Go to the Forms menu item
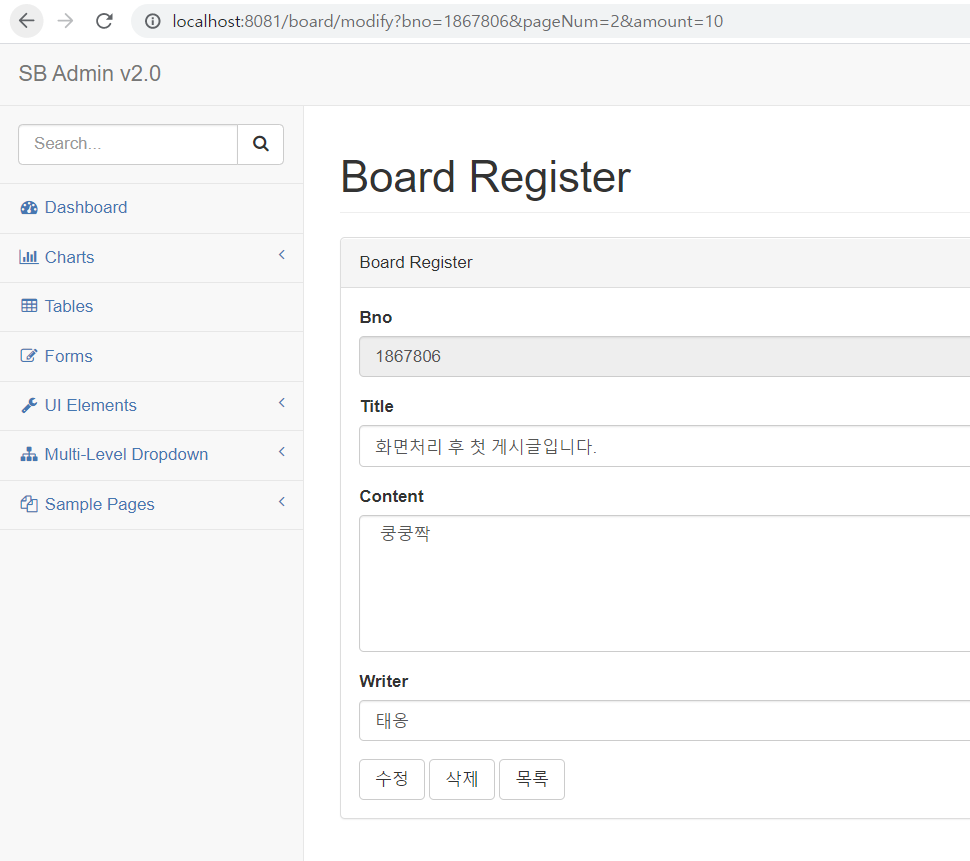This screenshot has height=861, width=970. tap(152, 356)
